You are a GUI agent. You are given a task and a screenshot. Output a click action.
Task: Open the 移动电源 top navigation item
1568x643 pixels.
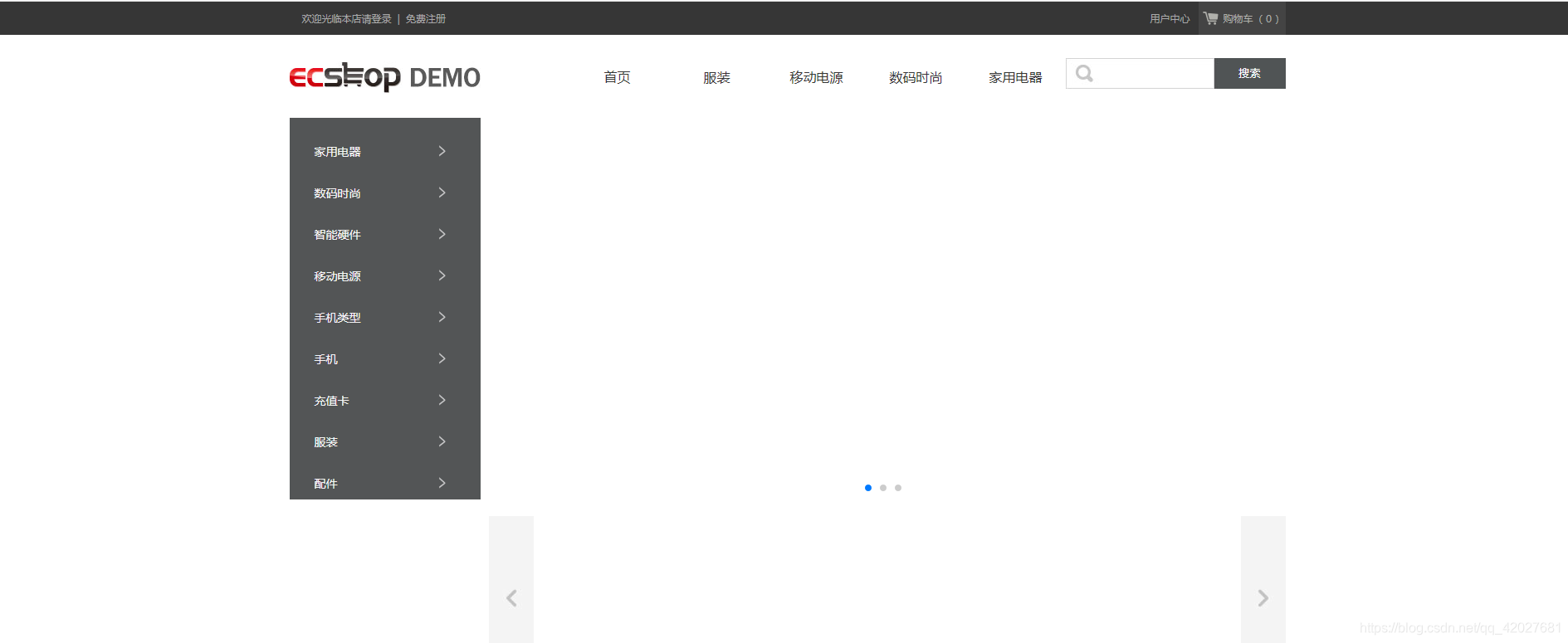point(816,77)
